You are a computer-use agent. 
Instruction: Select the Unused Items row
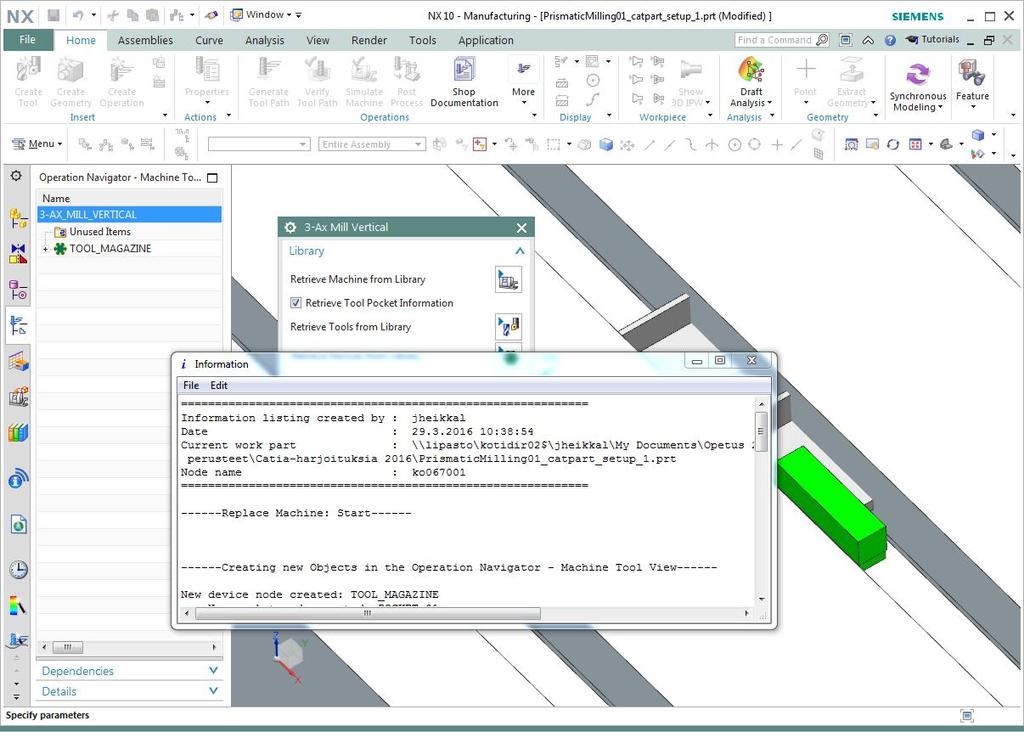[x=129, y=232]
